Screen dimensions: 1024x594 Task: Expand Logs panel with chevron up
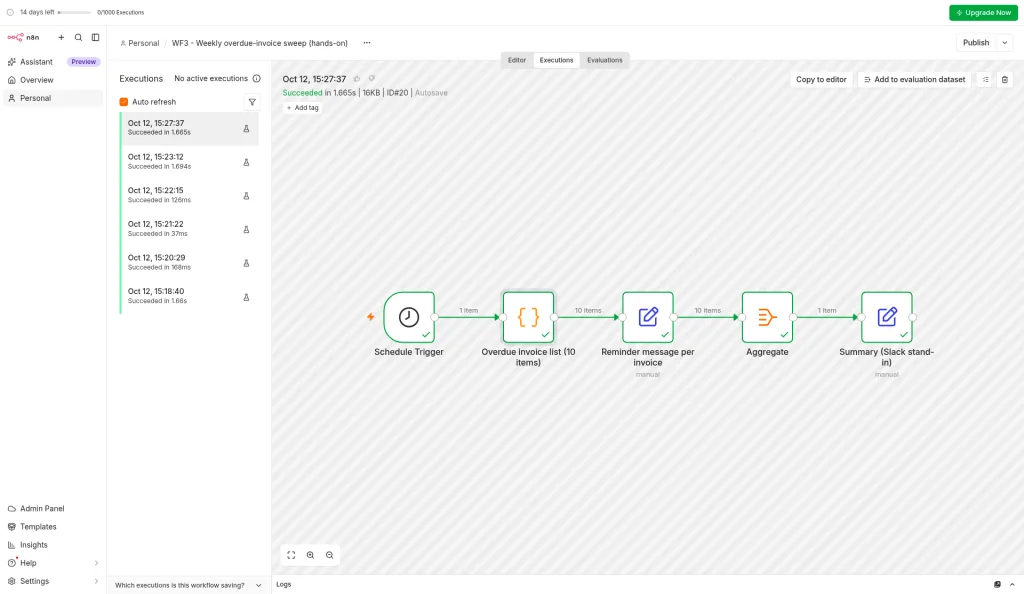1012,585
